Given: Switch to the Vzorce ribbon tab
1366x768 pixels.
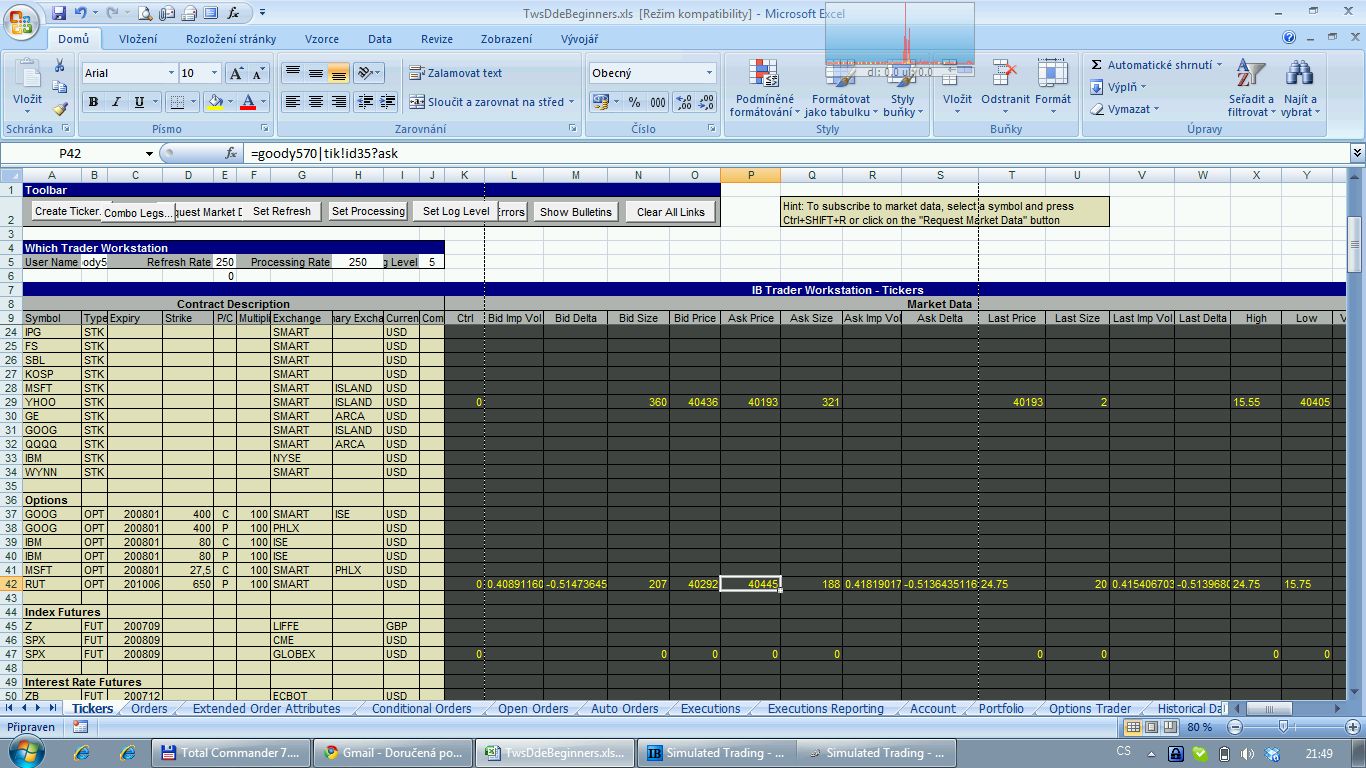Looking at the screenshot, I should click(321, 39).
